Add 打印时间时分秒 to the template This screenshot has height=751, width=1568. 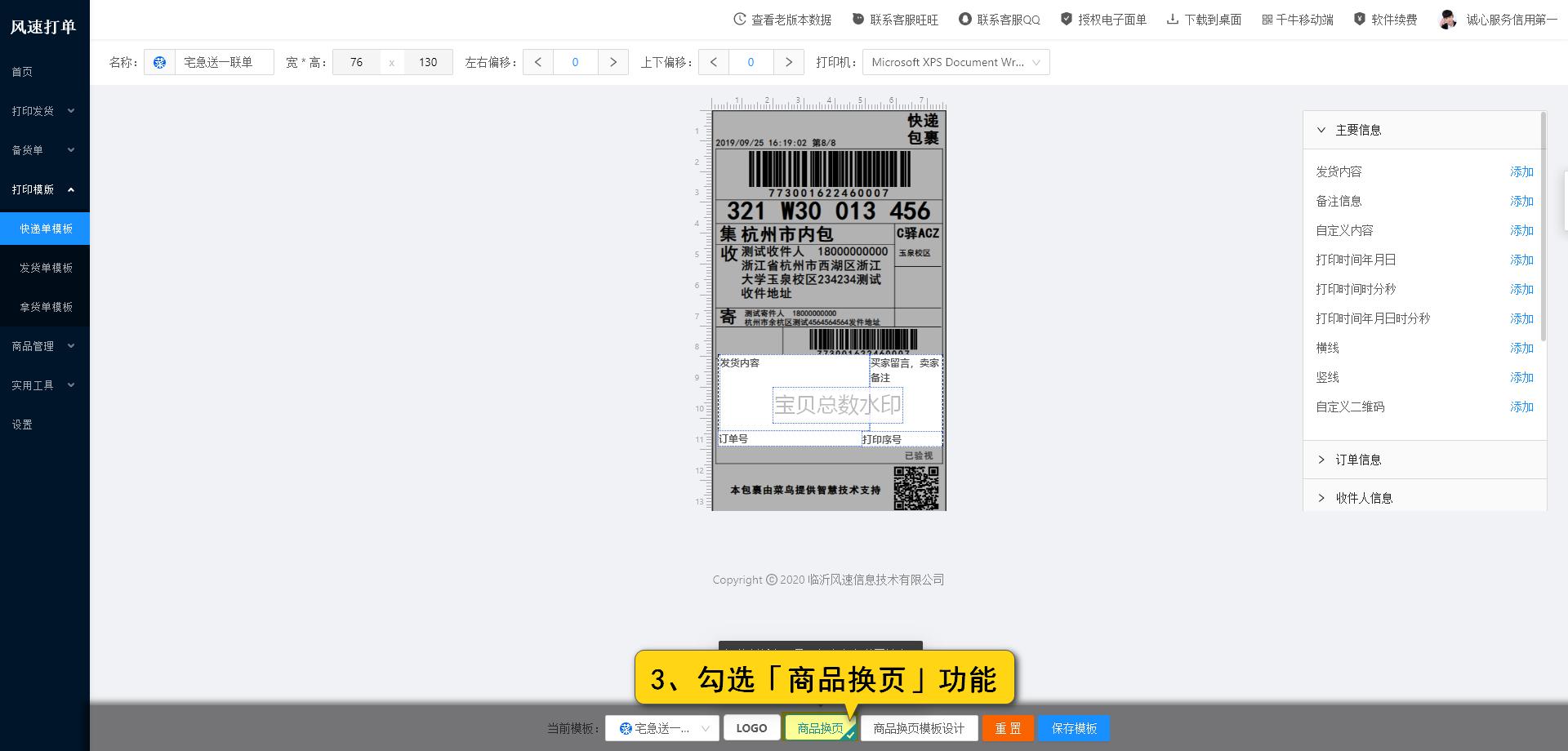point(1521,289)
